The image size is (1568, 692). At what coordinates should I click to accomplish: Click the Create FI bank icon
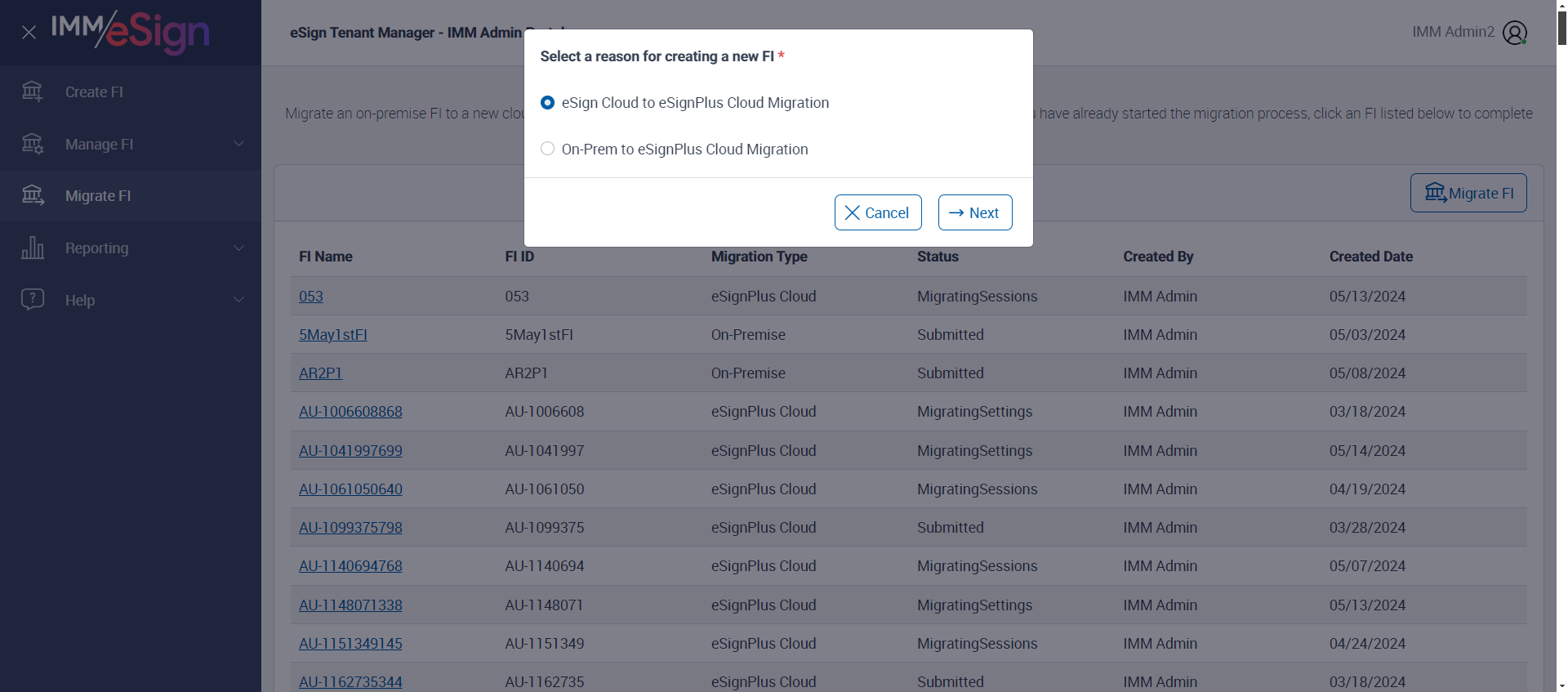[33, 92]
